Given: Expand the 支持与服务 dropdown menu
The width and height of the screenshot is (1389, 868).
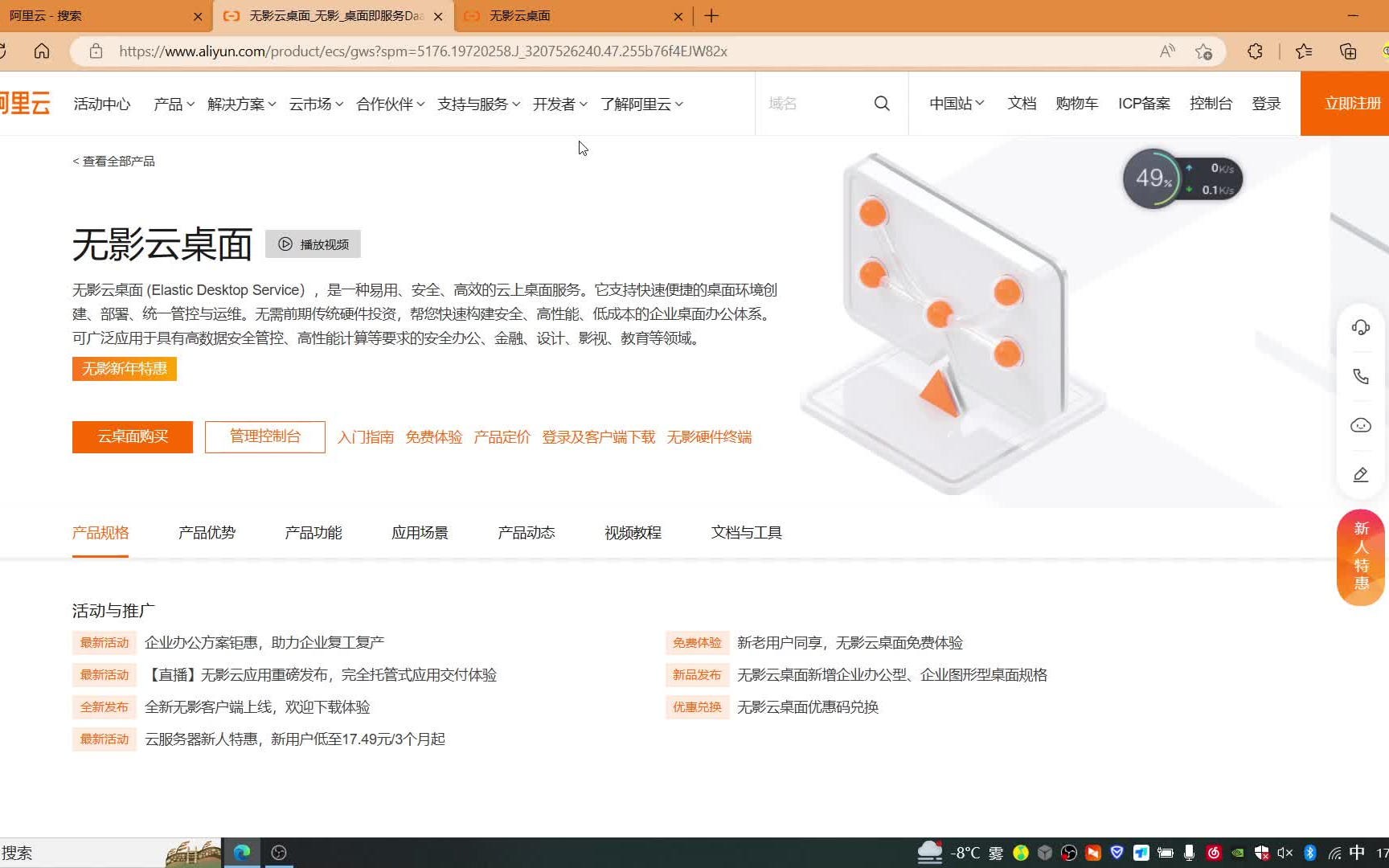Looking at the screenshot, I should 479,104.
